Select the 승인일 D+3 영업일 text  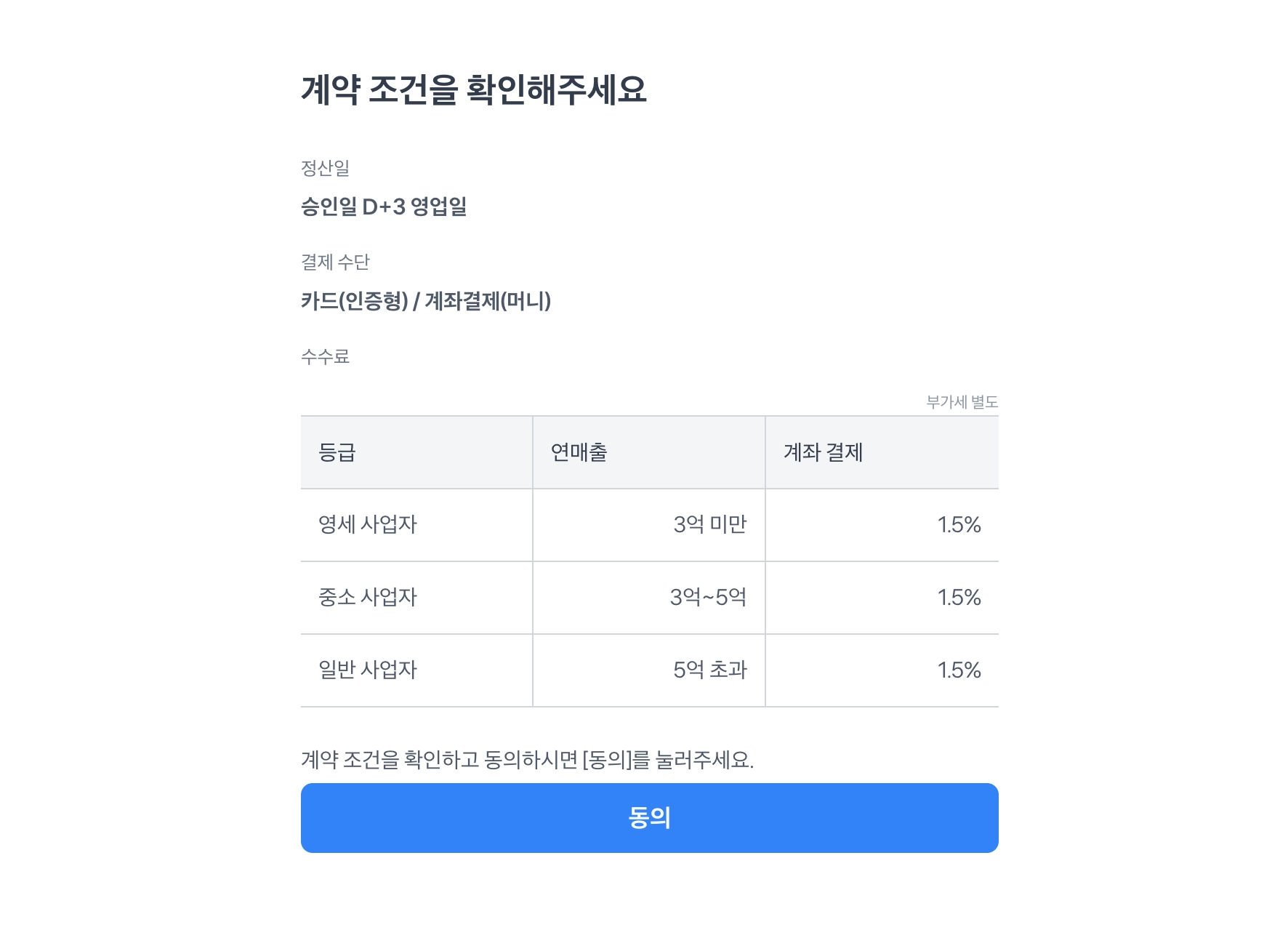[384, 207]
